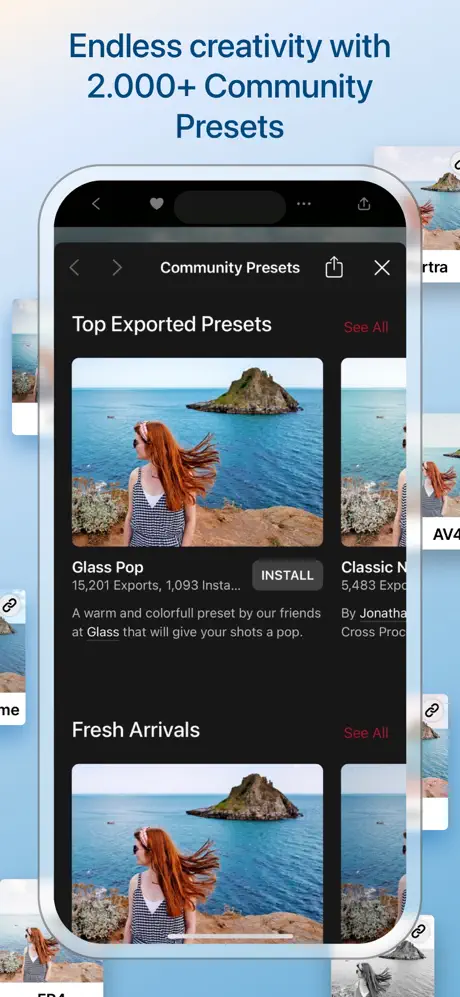Tap link icon on left side card
The width and height of the screenshot is (460, 997).
(10, 605)
